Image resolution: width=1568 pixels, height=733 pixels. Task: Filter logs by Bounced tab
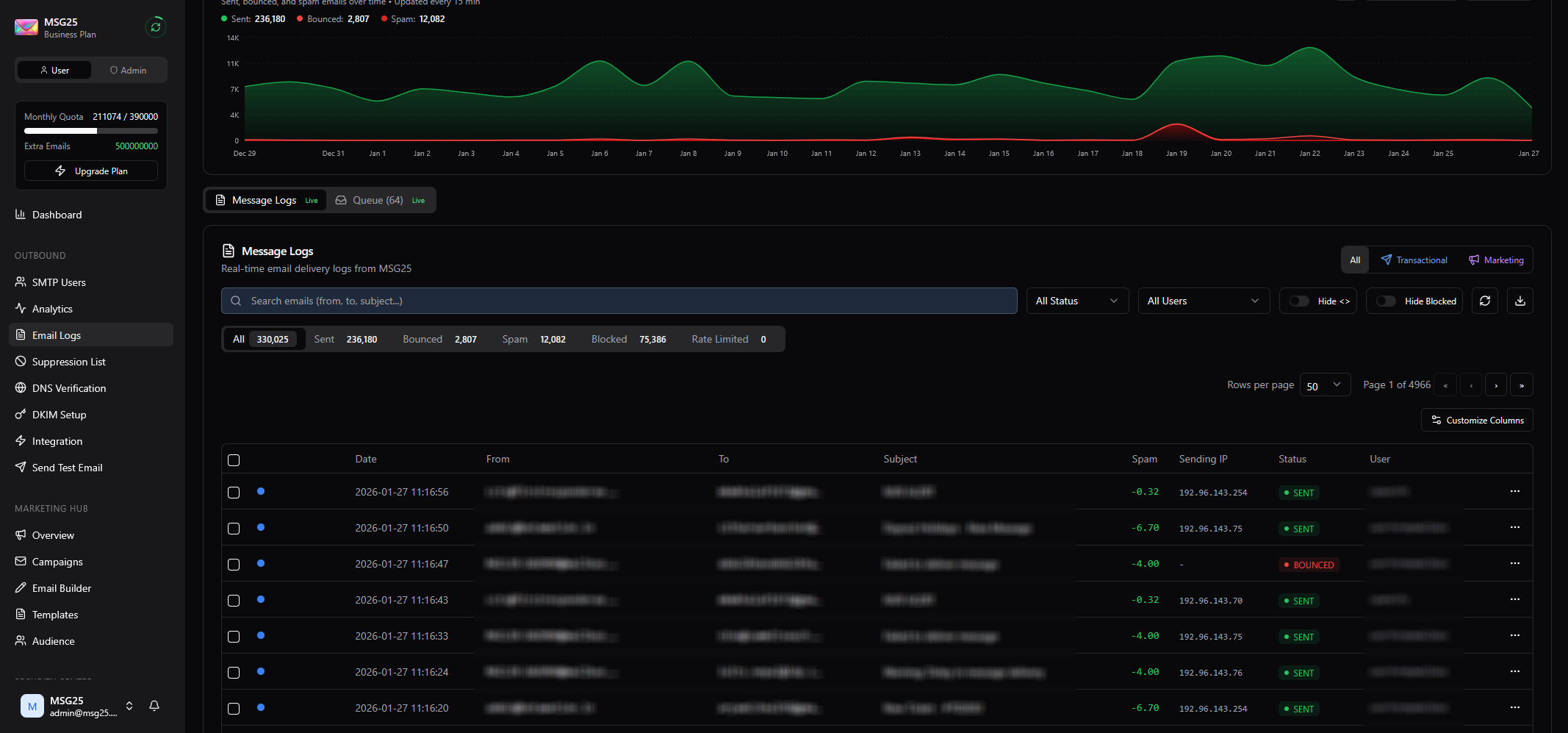pos(439,339)
